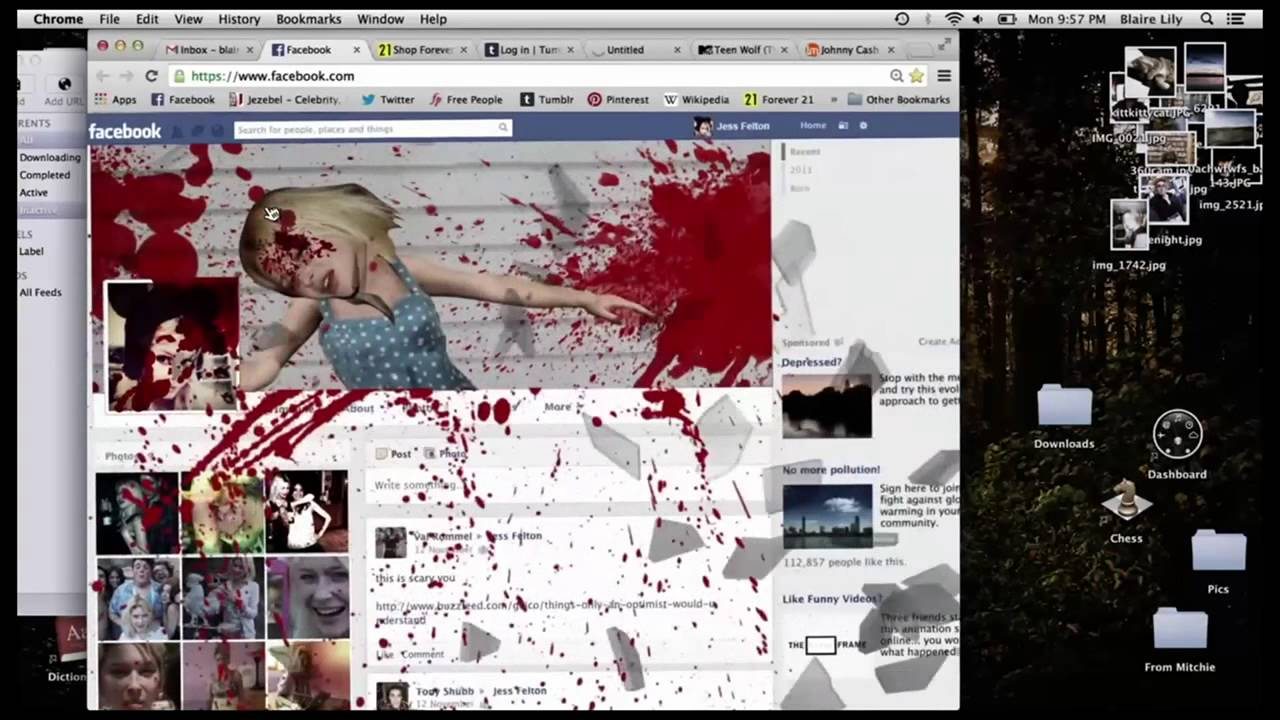Open the Chess application on desktop
This screenshot has width=1280, height=720.
click(x=1126, y=506)
